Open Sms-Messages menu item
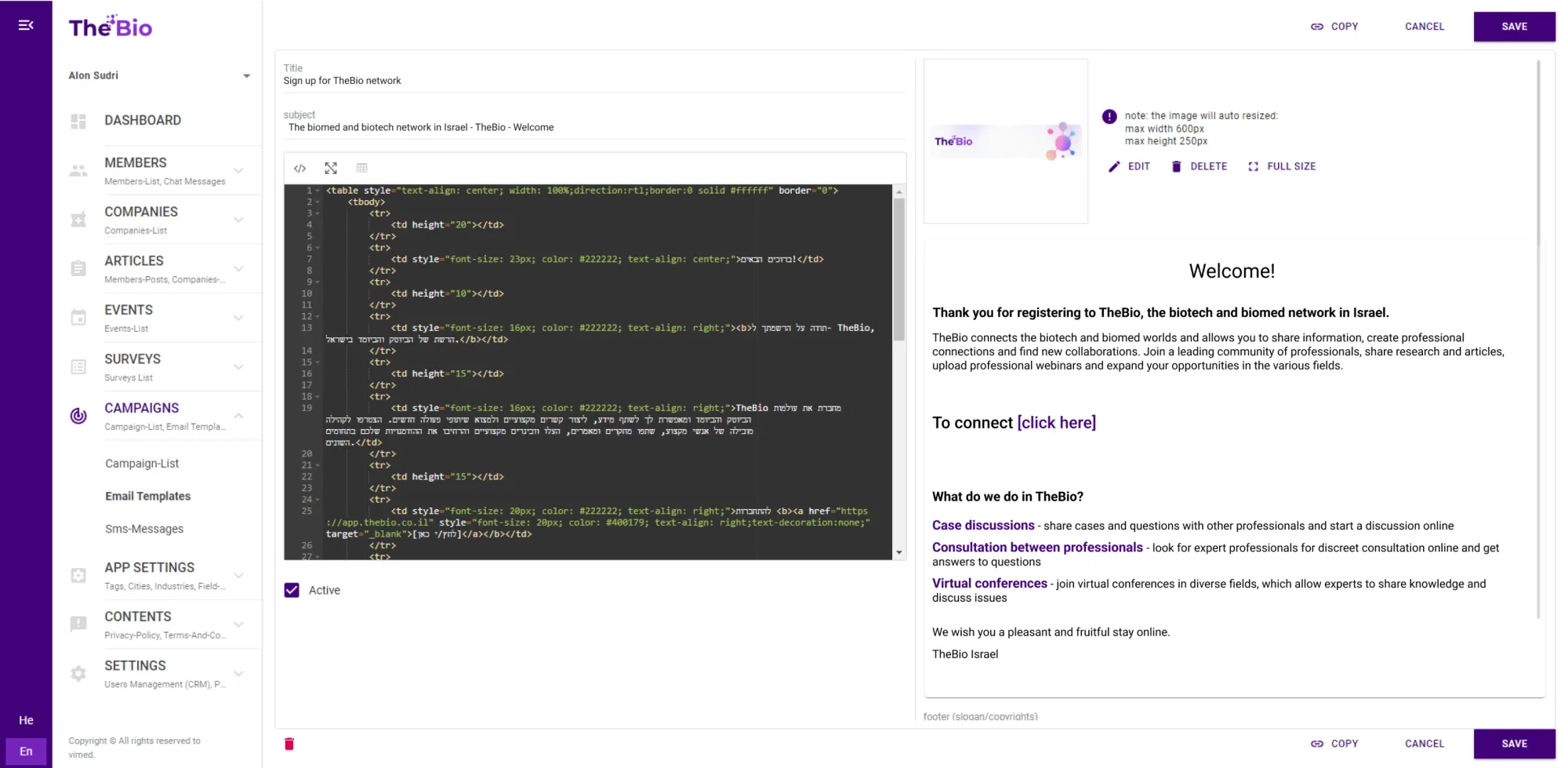Viewport: 1568px width, 768px height. 144,529
